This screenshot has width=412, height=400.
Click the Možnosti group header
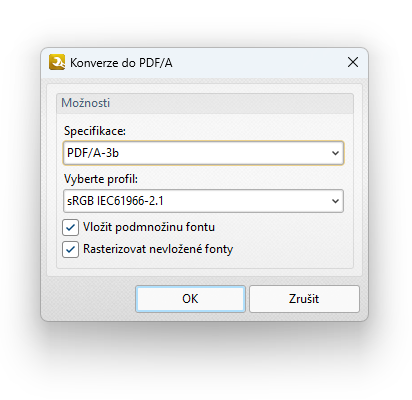click(205, 103)
